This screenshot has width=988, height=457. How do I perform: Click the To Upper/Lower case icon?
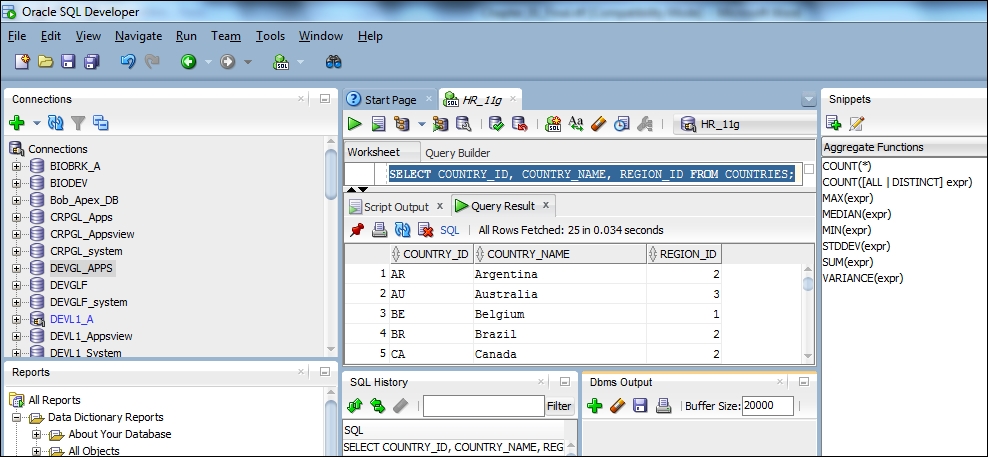click(x=576, y=124)
